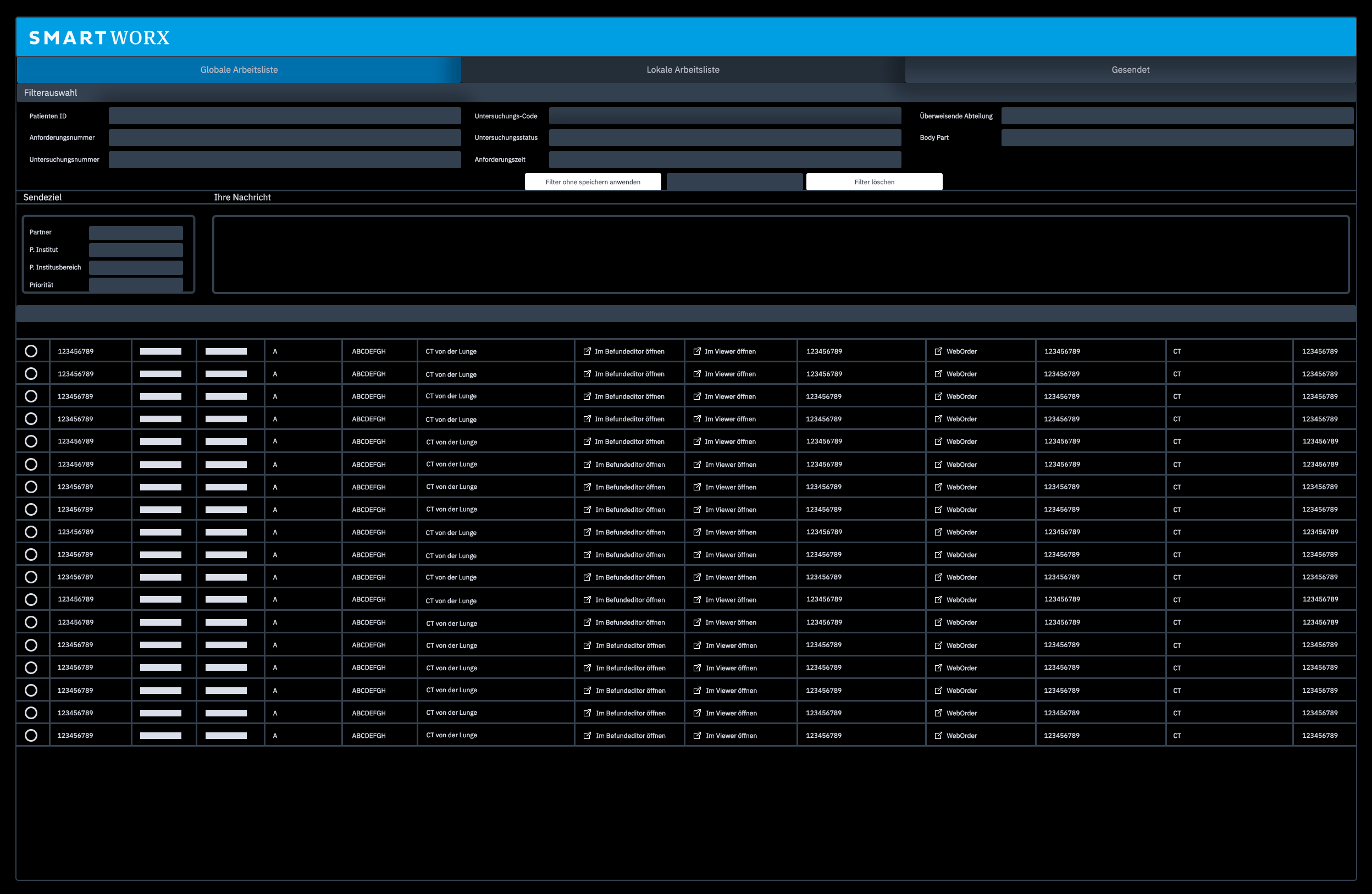The image size is (1372, 894).
Task: Click Befundeditor open icon in fourteenth row
Action: [587, 644]
